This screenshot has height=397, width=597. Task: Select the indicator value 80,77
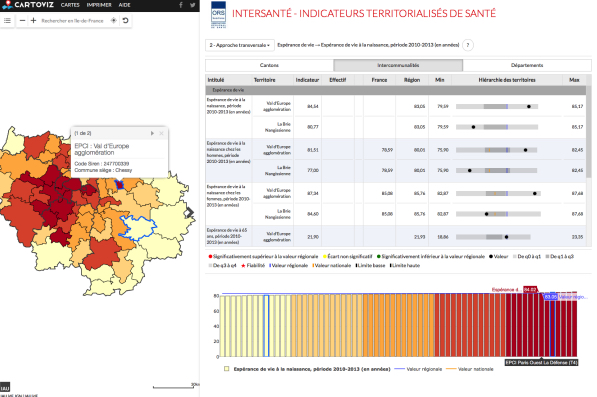click(x=313, y=127)
